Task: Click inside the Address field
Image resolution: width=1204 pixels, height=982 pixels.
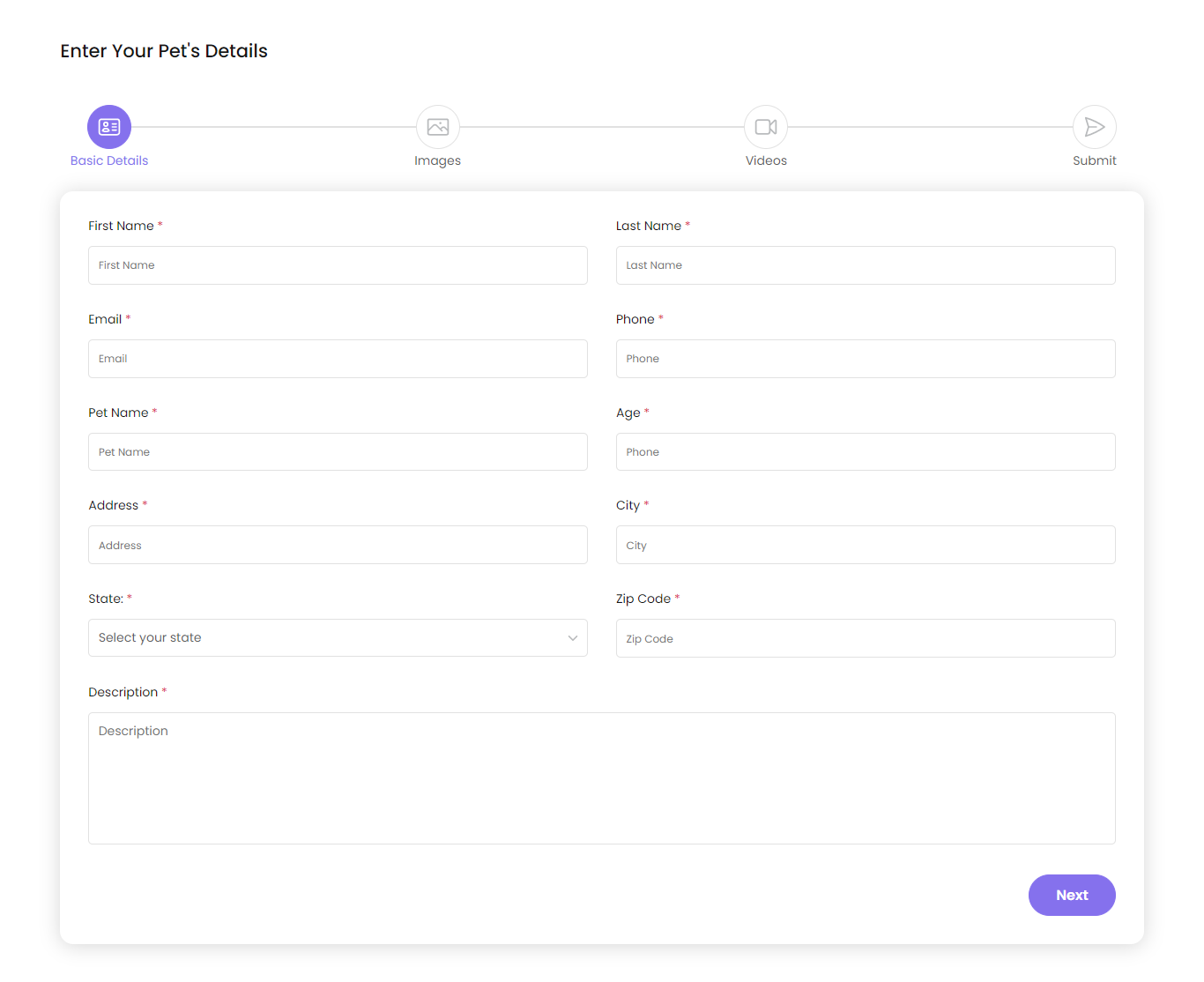Action: pos(338,545)
